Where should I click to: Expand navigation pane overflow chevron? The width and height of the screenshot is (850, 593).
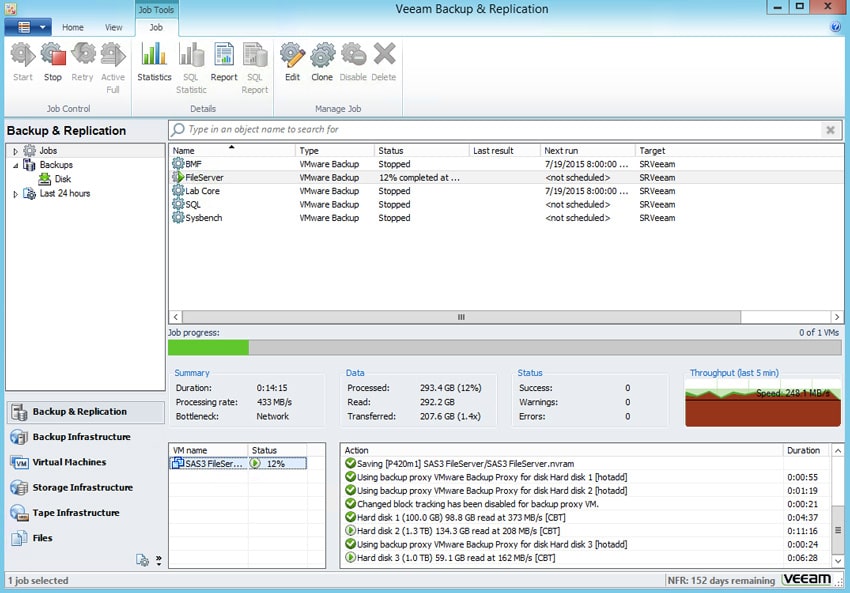[159, 560]
